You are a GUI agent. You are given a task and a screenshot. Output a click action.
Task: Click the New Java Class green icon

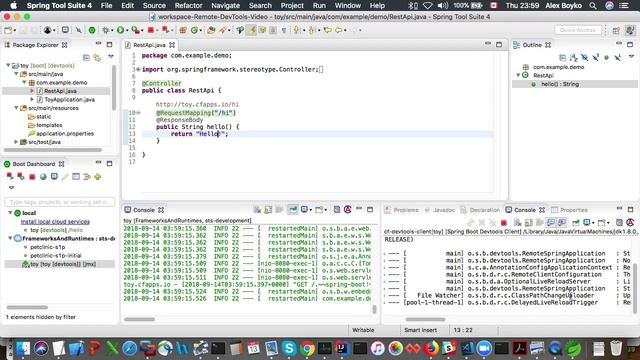[194, 30]
